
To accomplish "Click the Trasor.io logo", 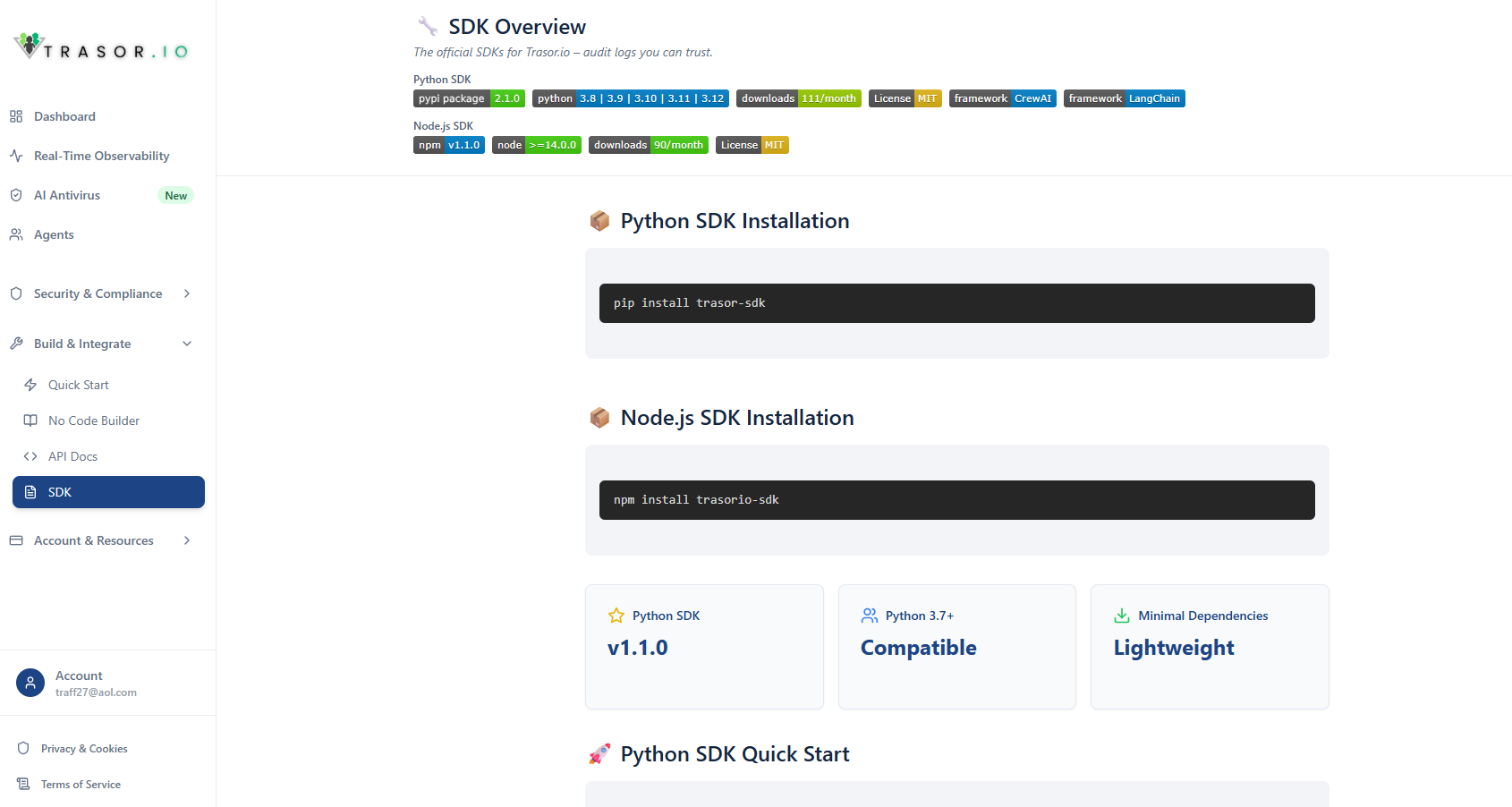I will coord(100,45).
